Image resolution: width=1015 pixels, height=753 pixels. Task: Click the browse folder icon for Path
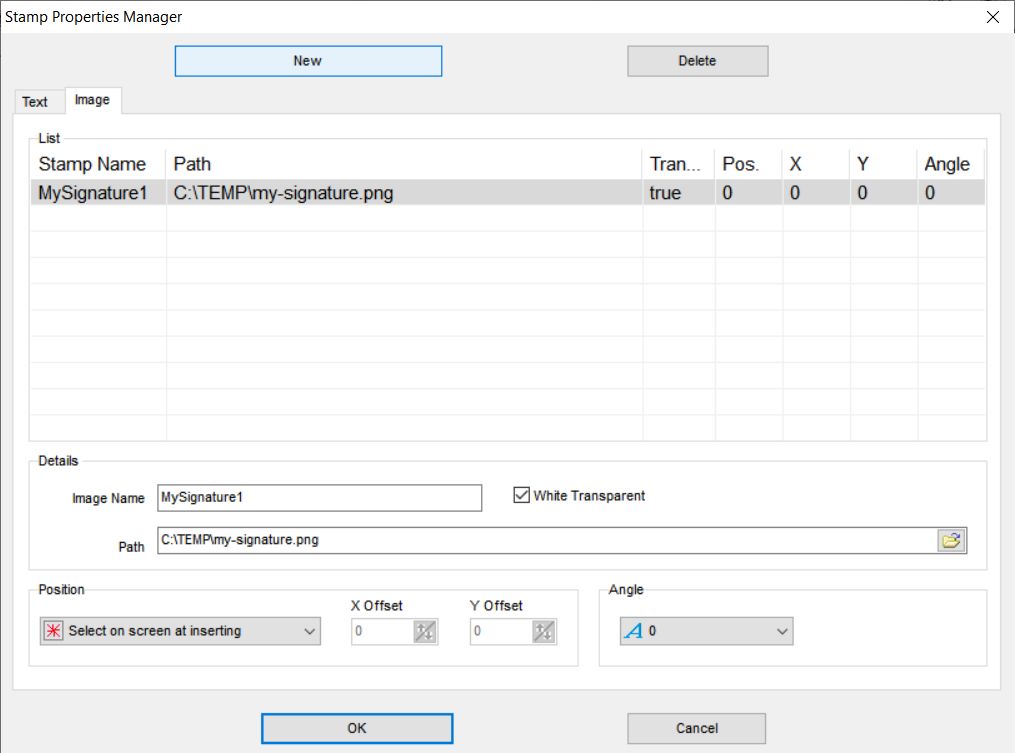click(951, 540)
